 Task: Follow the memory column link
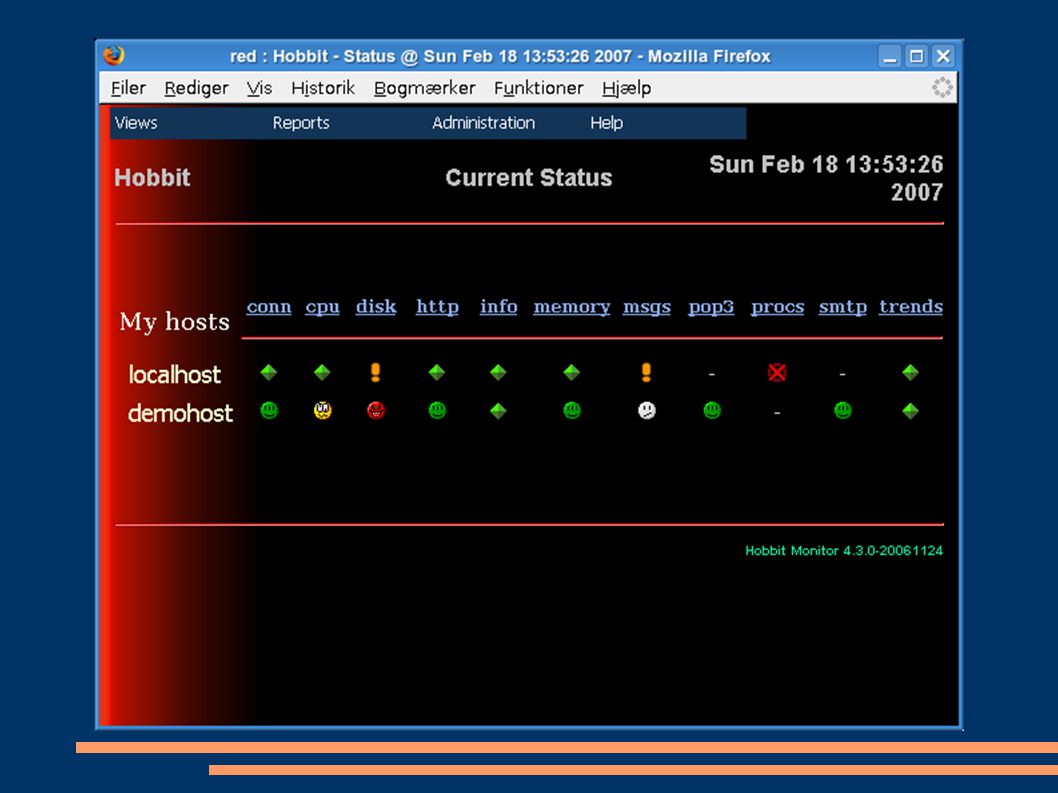pos(572,306)
